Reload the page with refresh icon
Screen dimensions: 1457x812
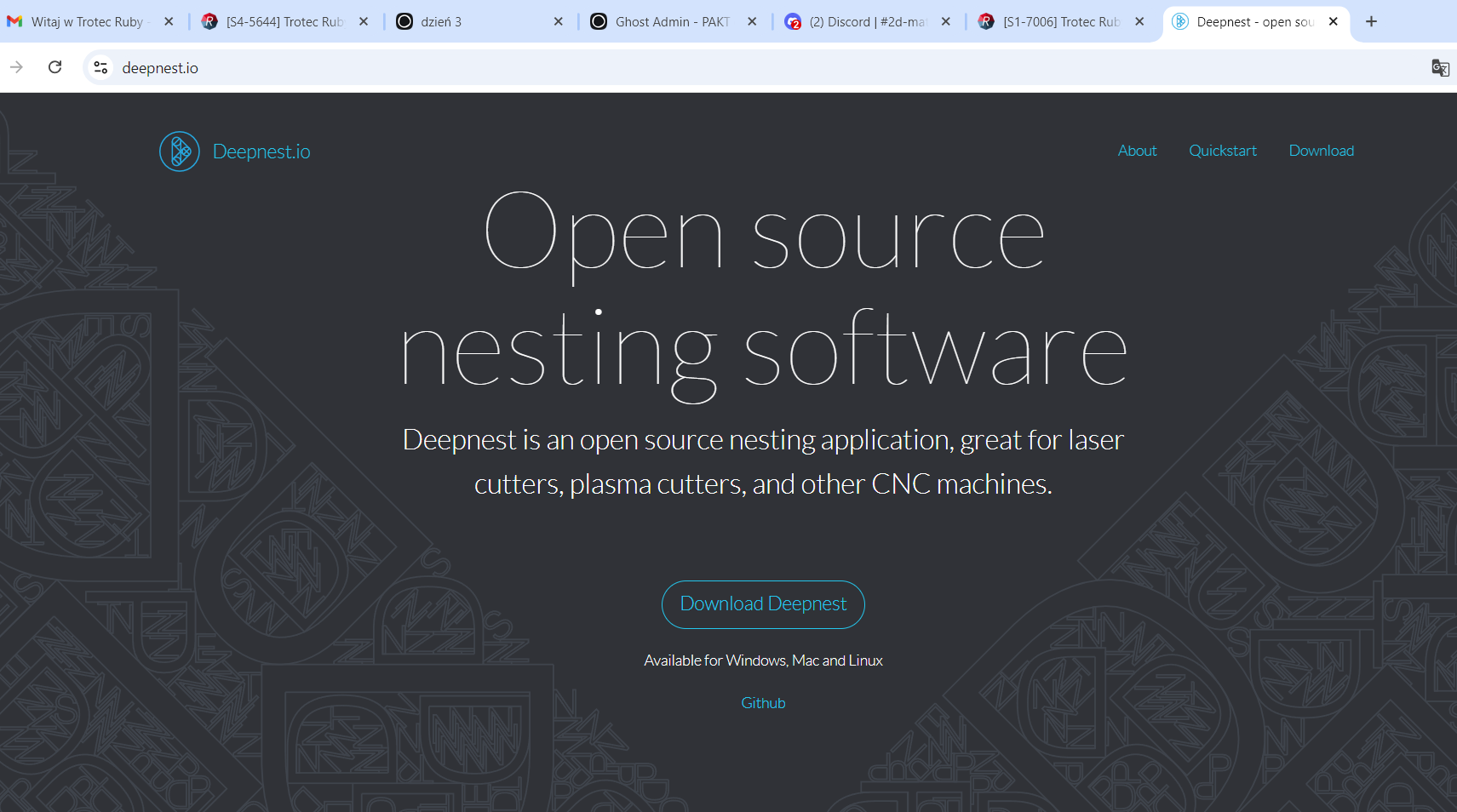(55, 67)
